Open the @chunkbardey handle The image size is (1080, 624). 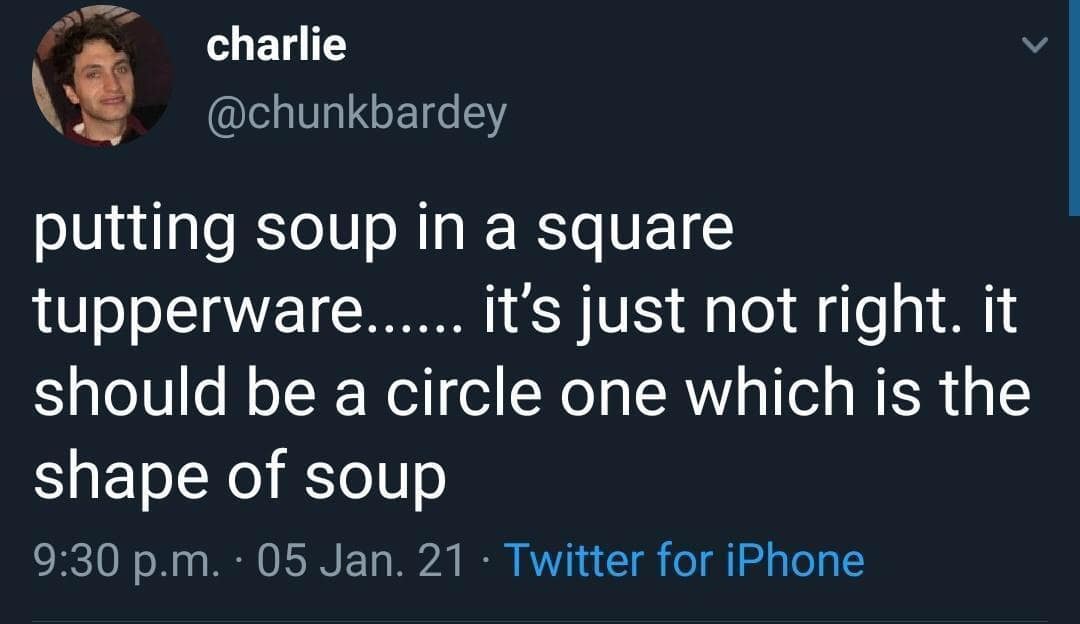(x=356, y=115)
